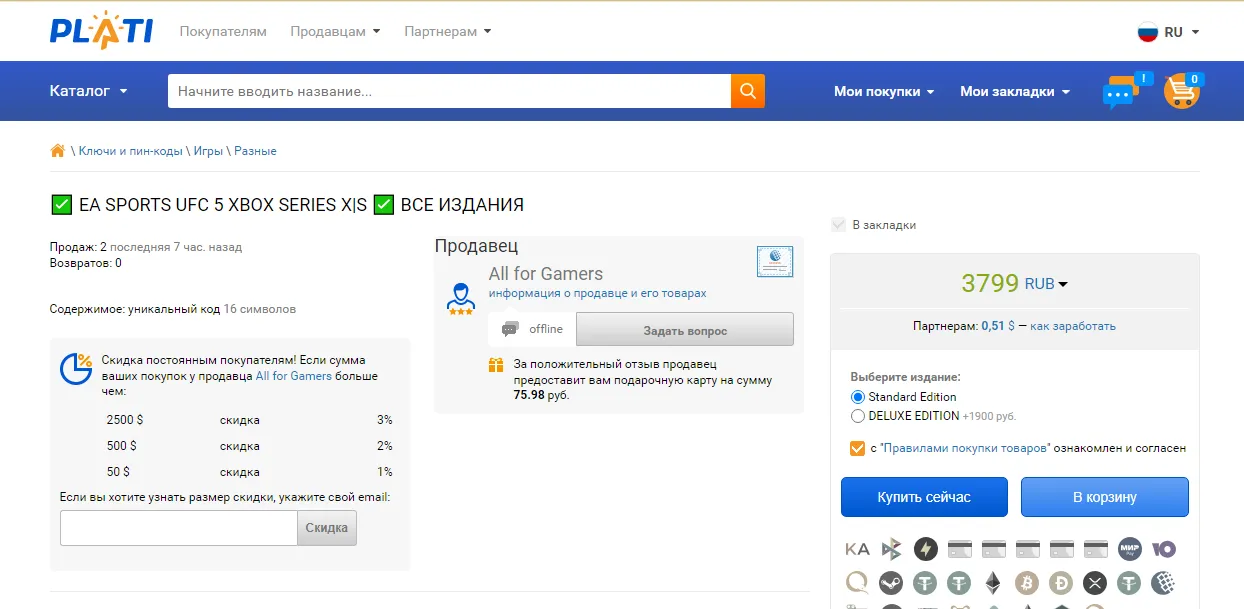Select the lightning bolt payment method
The image size is (1244, 609).
click(x=926, y=549)
